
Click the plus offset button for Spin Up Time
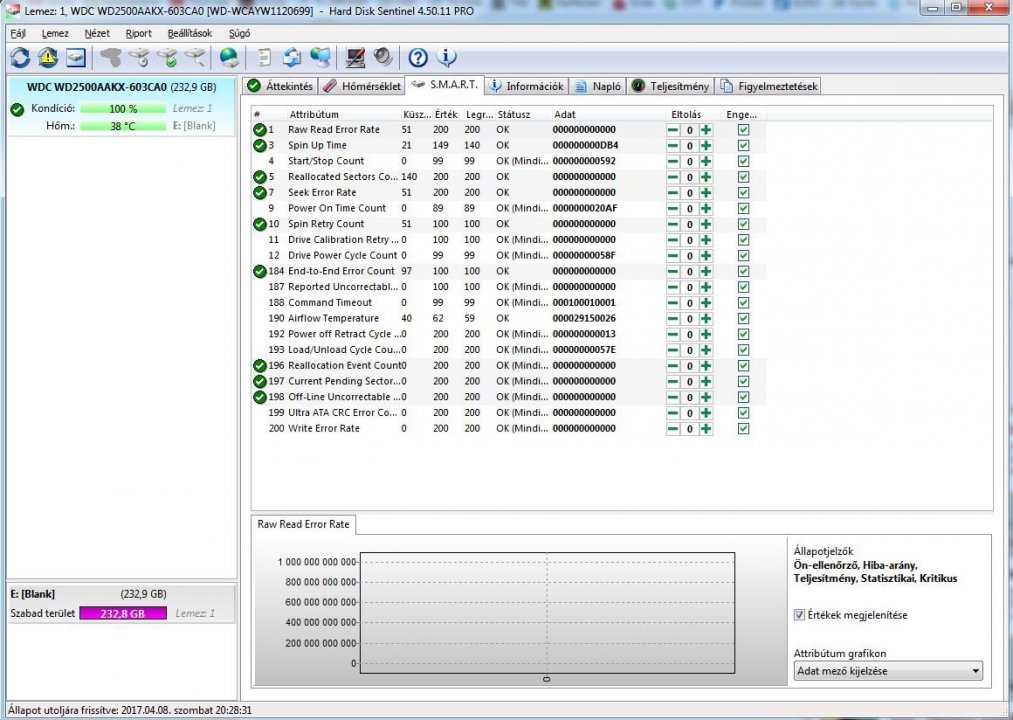705,145
